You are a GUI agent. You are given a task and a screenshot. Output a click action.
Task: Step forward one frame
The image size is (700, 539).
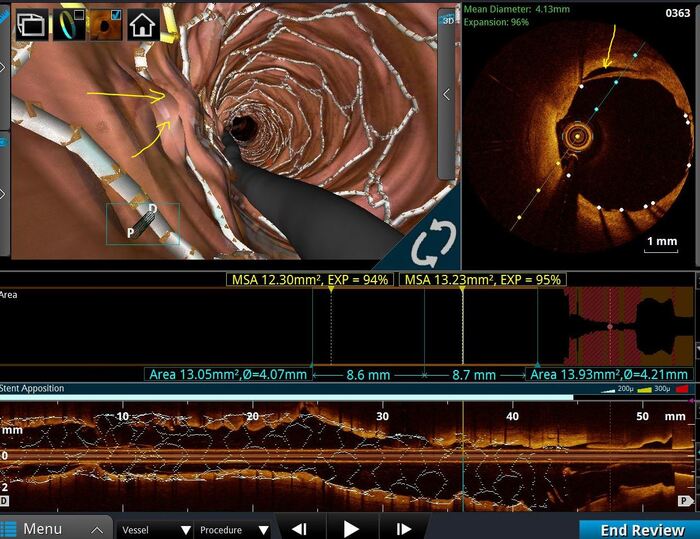(403, 530)
